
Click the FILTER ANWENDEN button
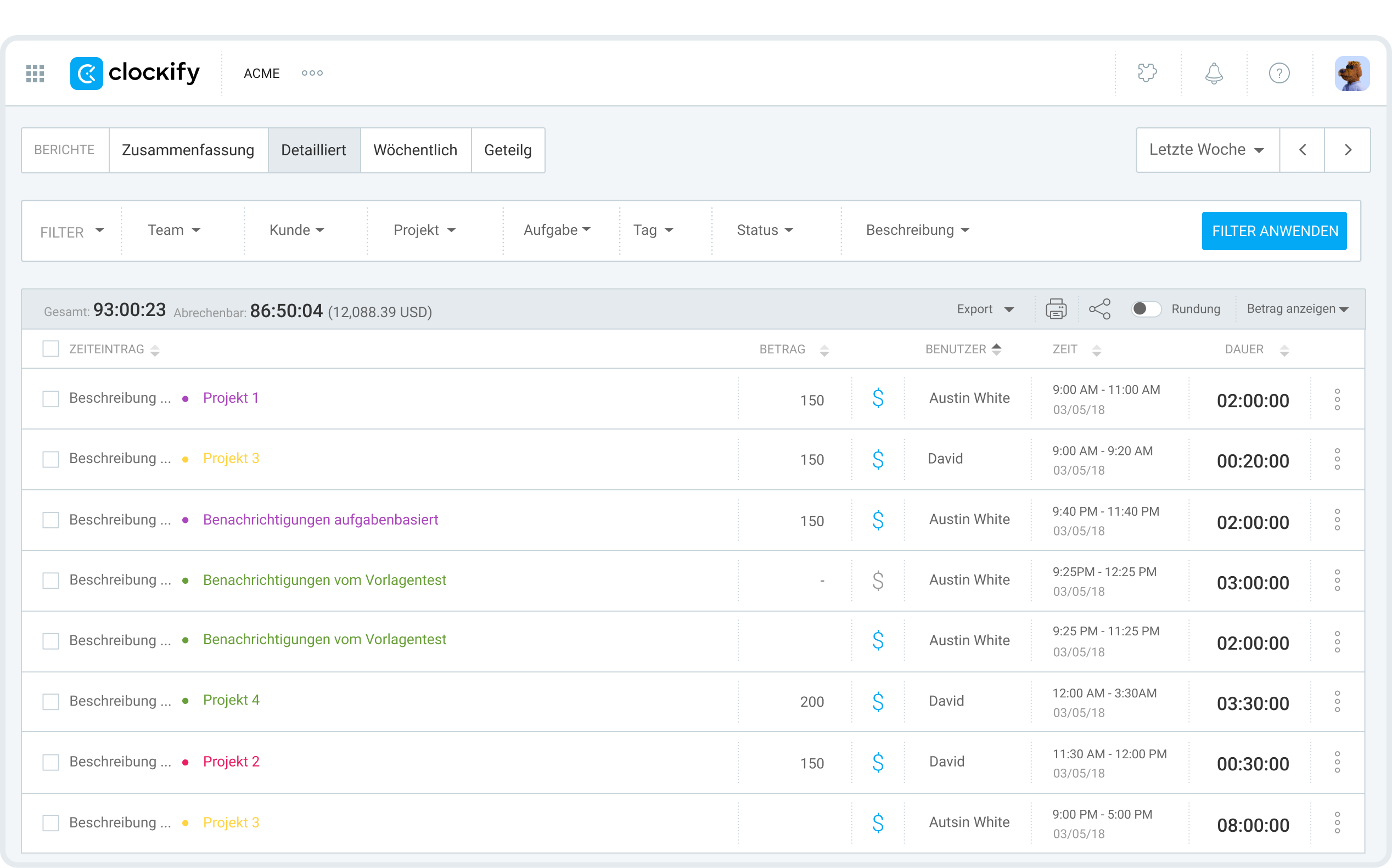coord(1275,231)
